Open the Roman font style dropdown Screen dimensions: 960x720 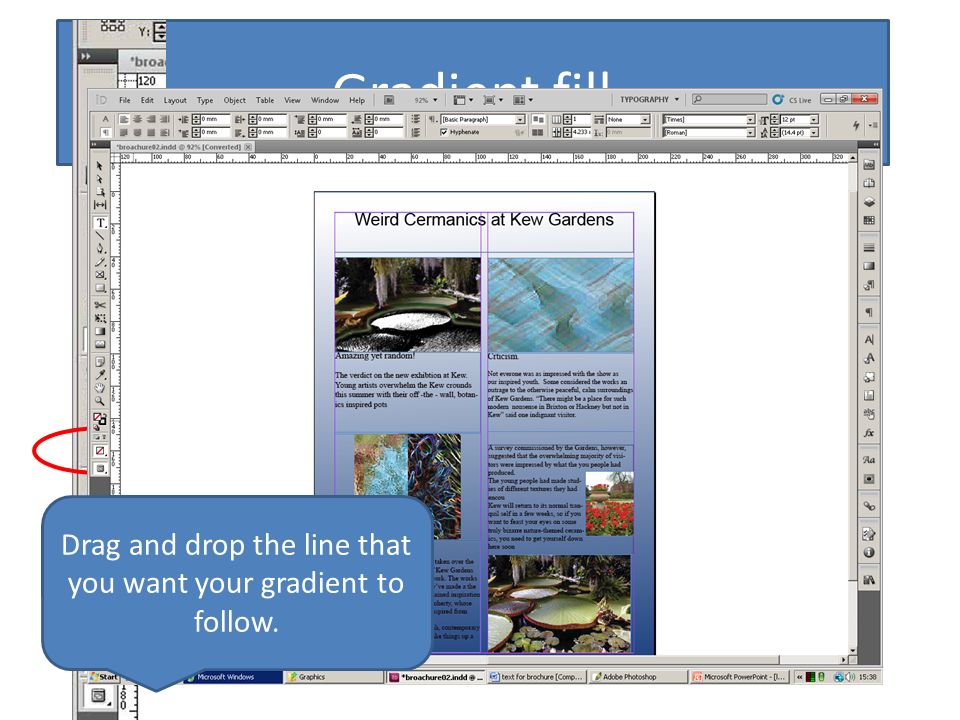click(x=751, y=132)
